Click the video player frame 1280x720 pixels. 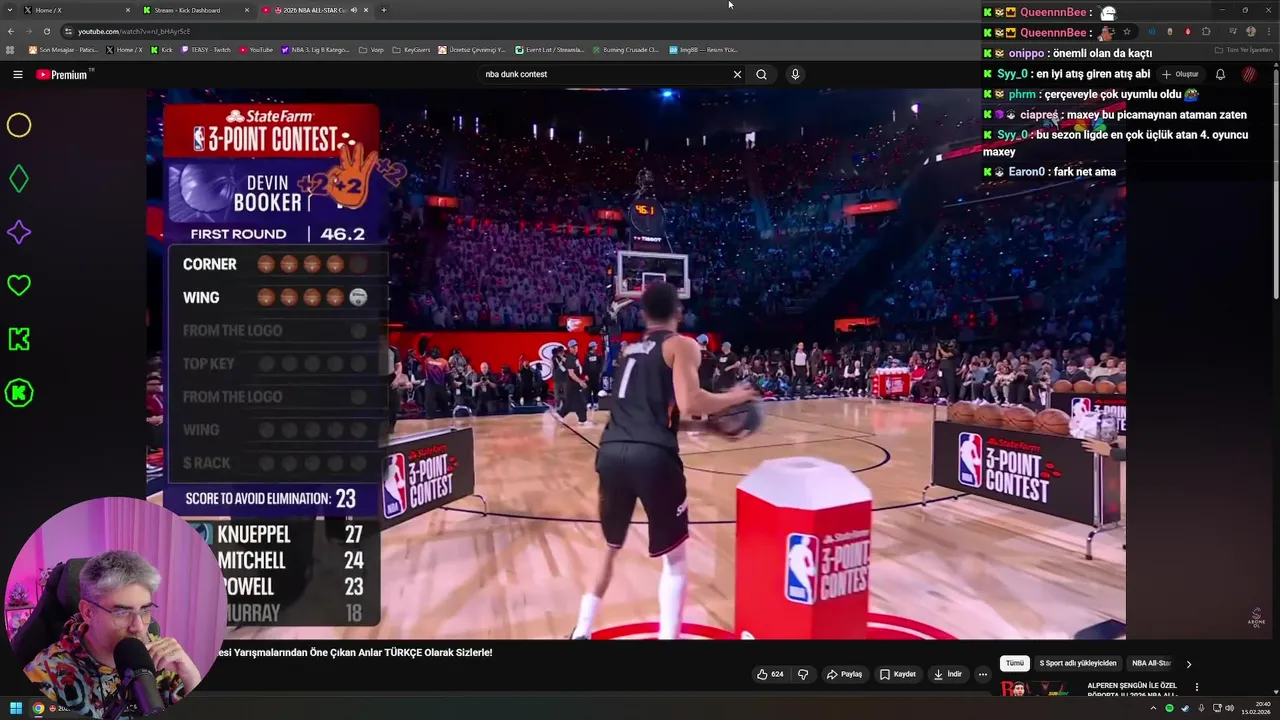(x=636, y=364)
